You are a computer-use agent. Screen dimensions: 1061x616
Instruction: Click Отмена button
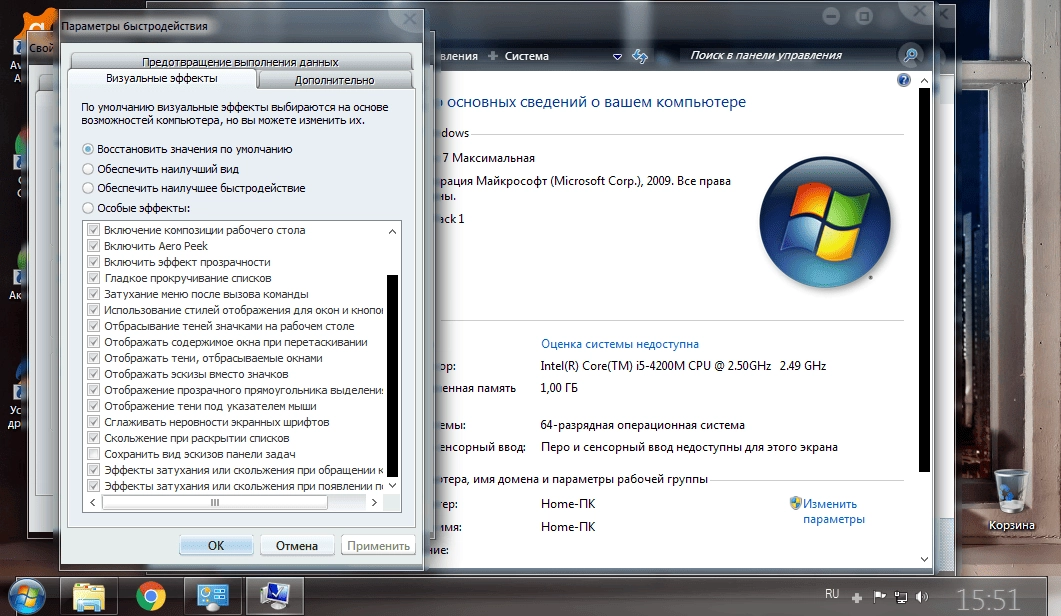(x=296, y=546)
